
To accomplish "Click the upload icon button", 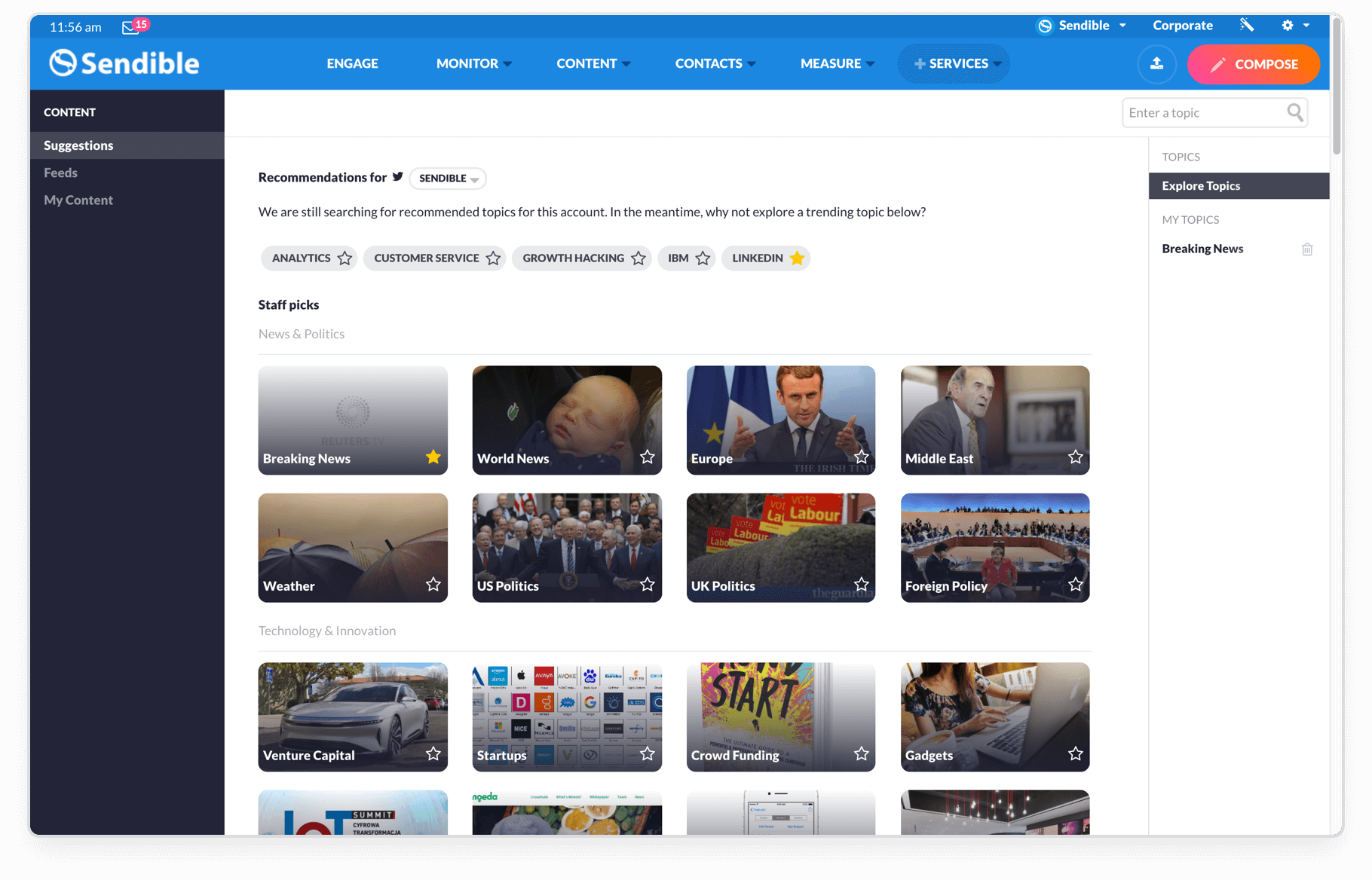I will [1156, 64].
